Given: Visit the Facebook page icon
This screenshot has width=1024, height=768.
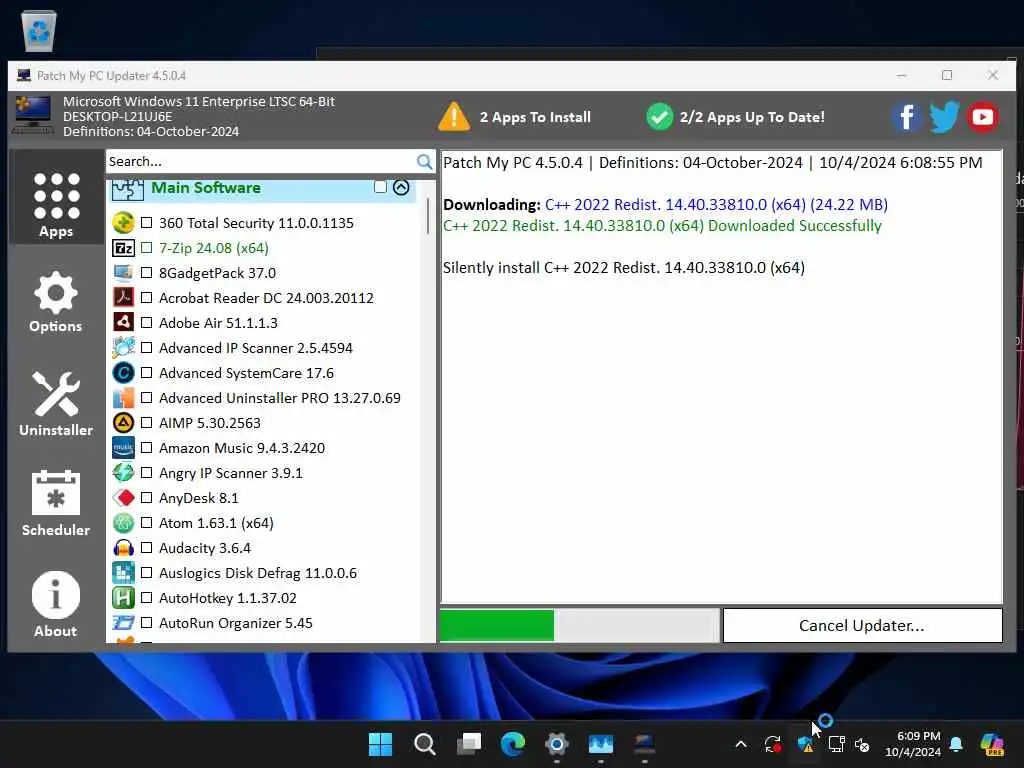Looking at the screenshot, I should (907, 118).
